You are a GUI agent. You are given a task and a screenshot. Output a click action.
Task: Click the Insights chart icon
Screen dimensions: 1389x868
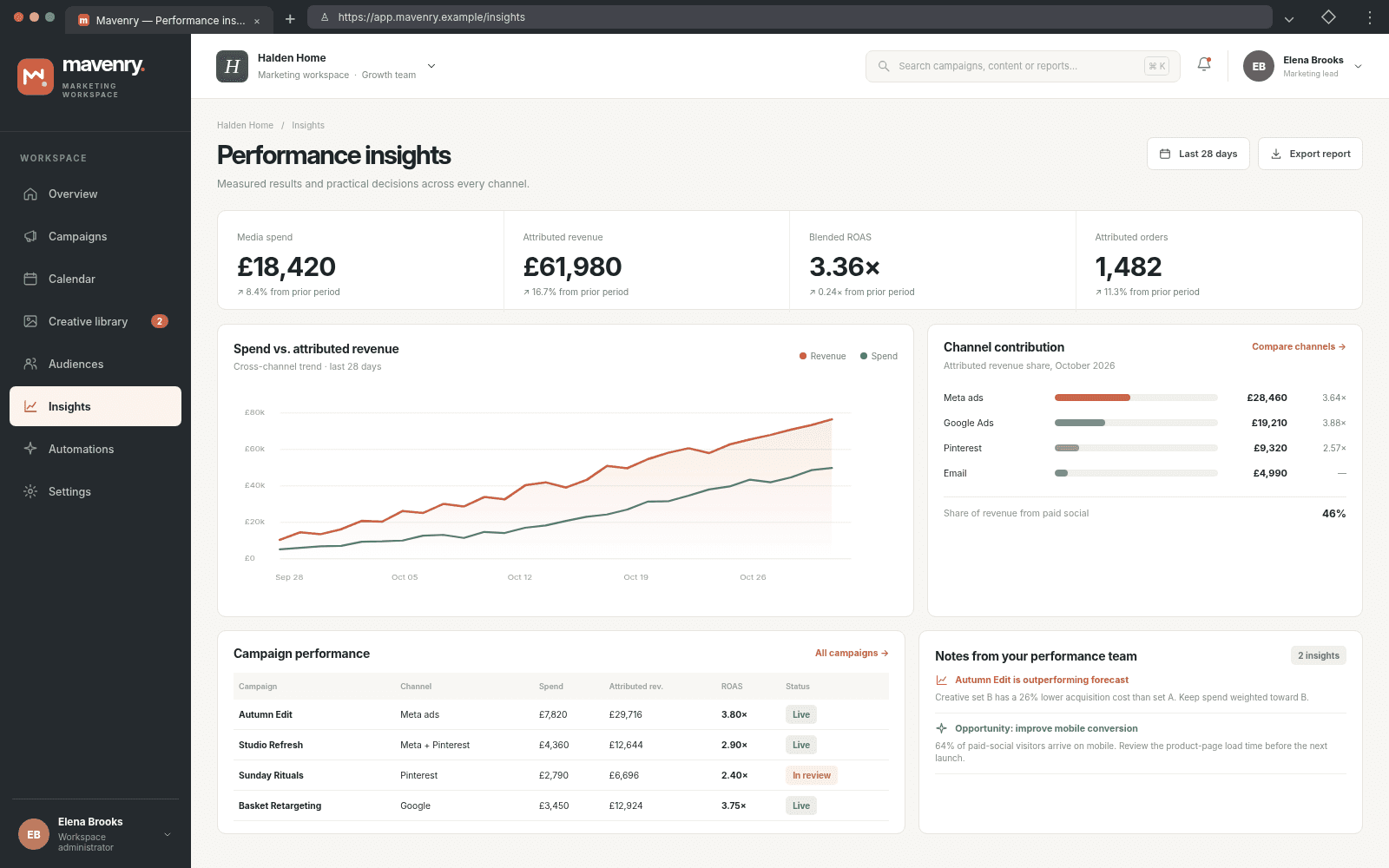(30, 406)
